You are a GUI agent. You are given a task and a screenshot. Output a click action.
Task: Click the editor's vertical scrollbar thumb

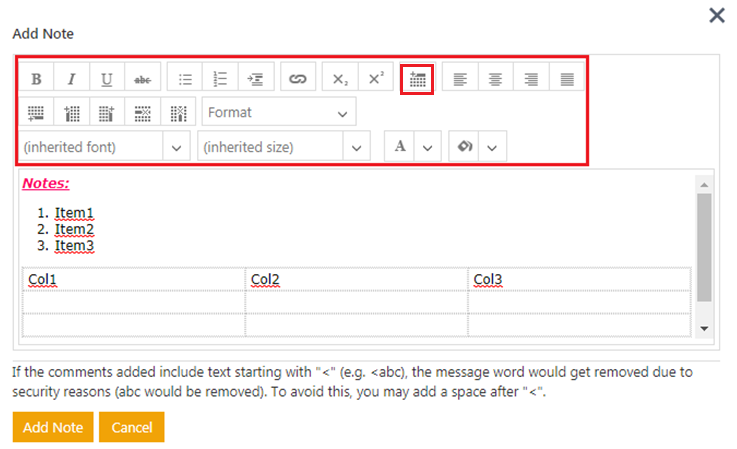tap(704, 247)
